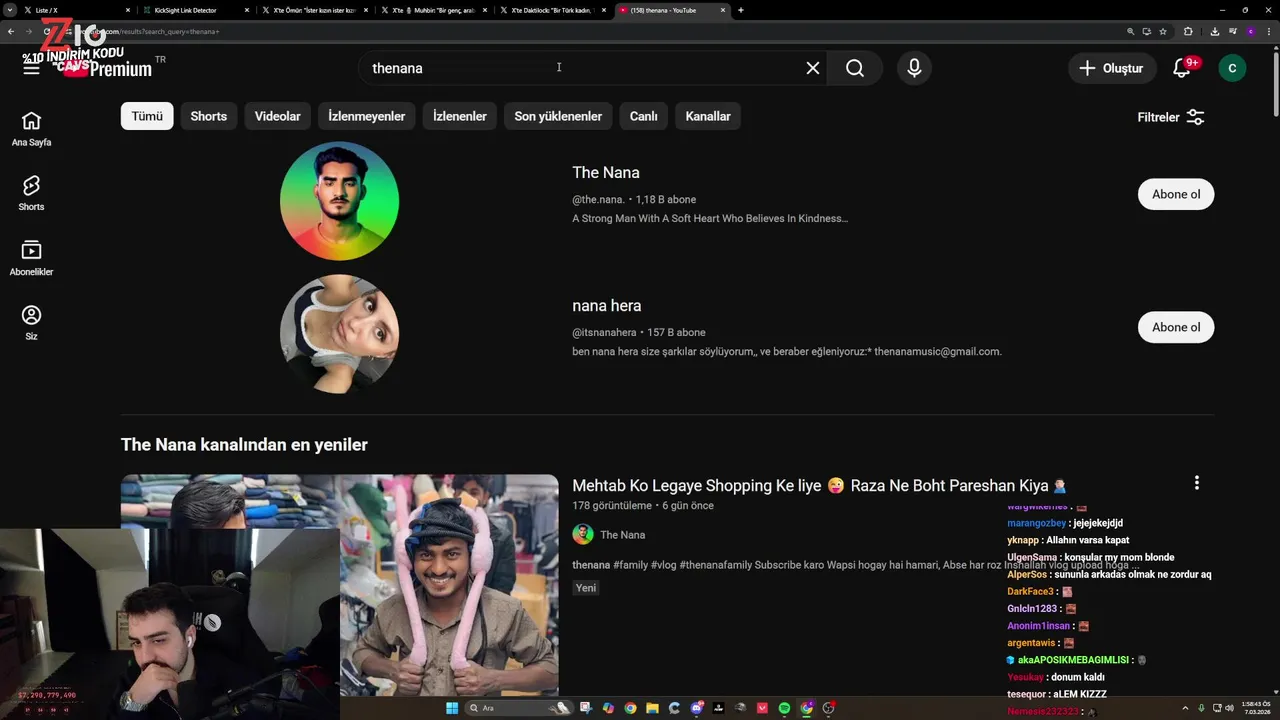The width and height of the screenshot is (1280, 720).
Task: Launch Chrome from the taskbar
Action: tap(630, 708)
